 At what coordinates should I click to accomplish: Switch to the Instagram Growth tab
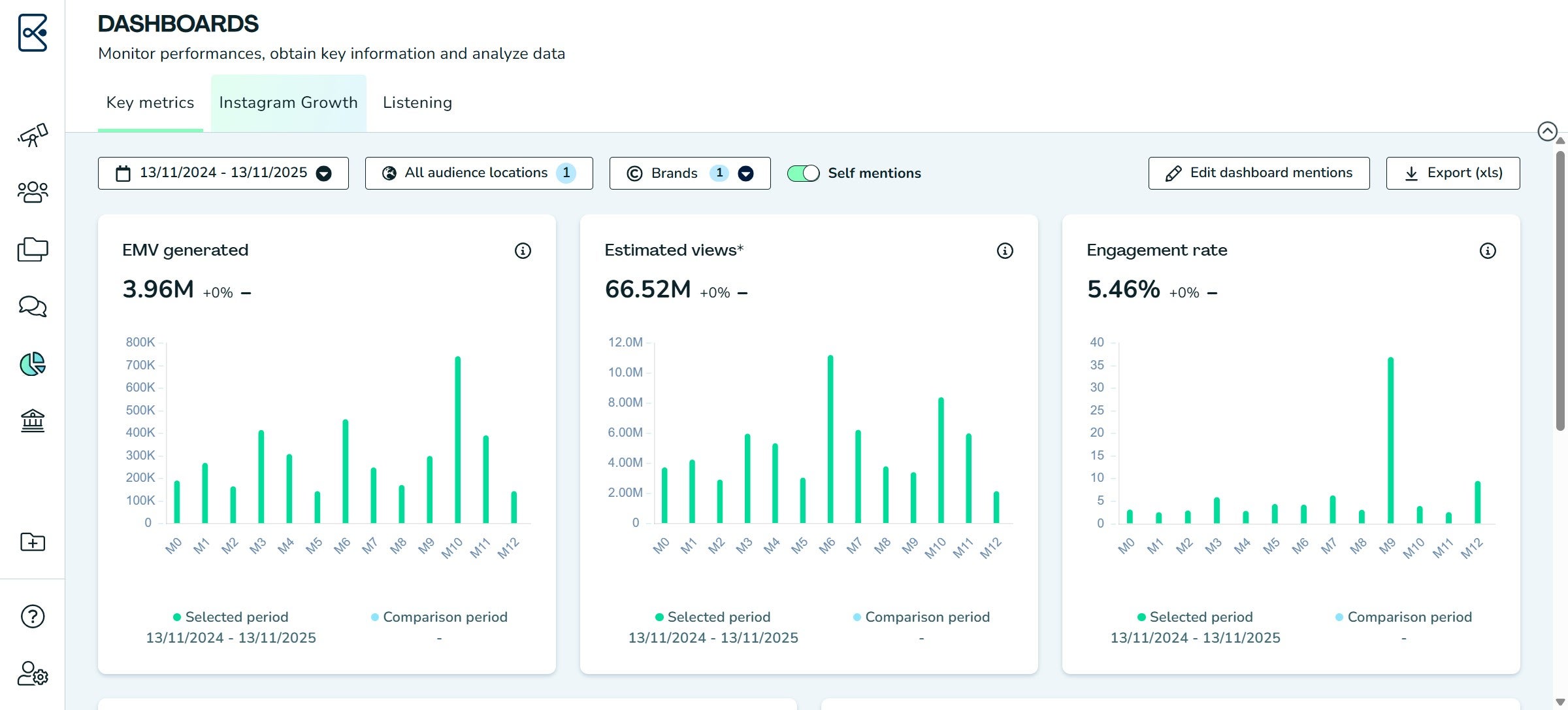click(288, 103)
